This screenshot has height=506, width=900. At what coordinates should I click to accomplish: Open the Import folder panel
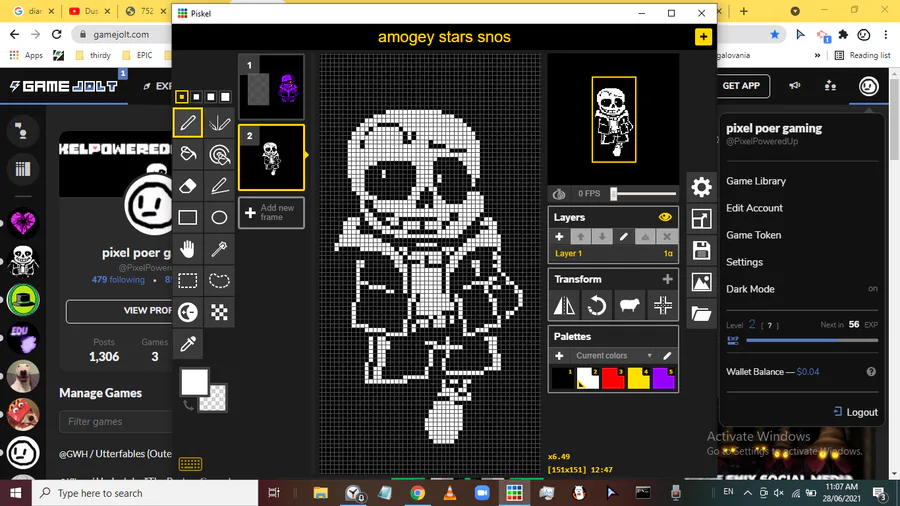pos(701,313)
